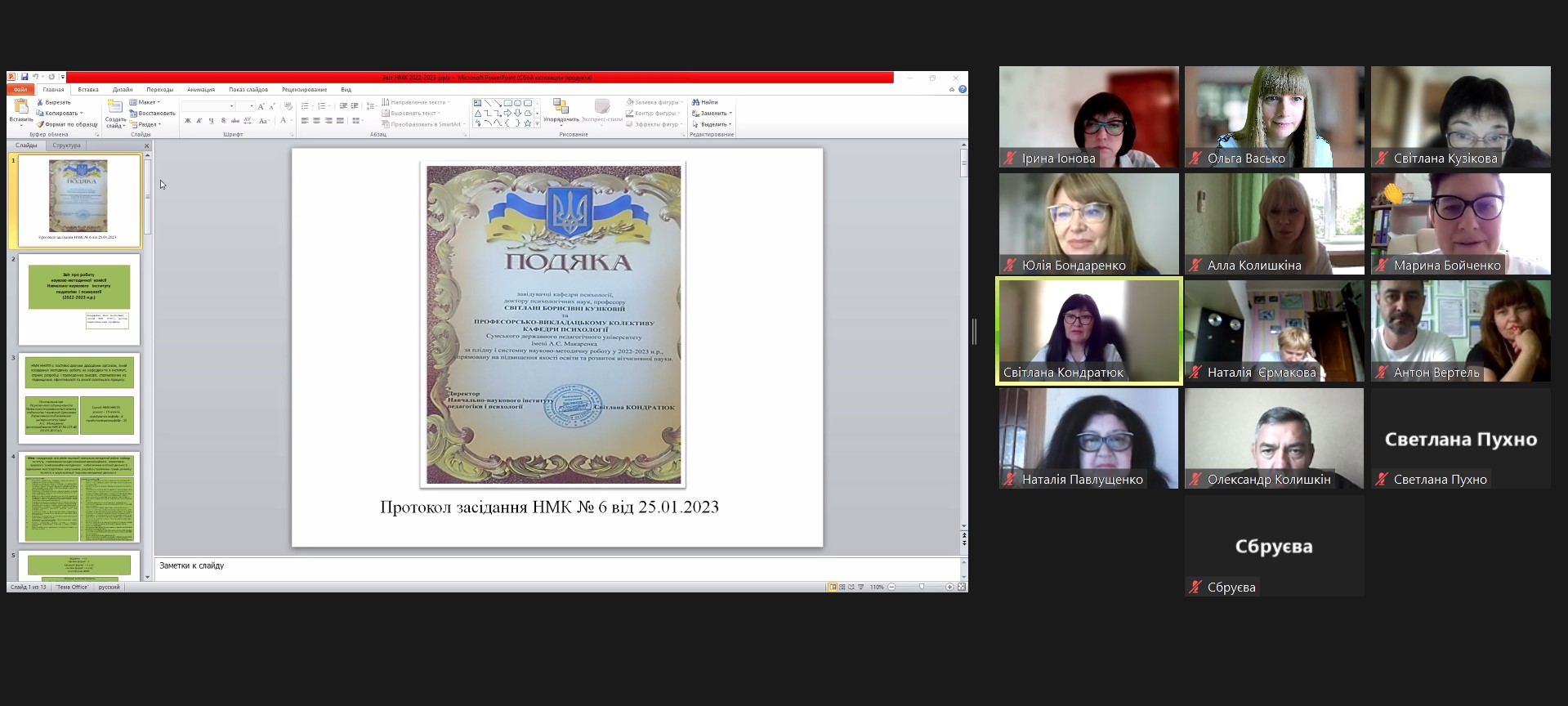Click zoom out minus button
The width and height of the screenshot is (1568, 706).
tap(891, 587)
